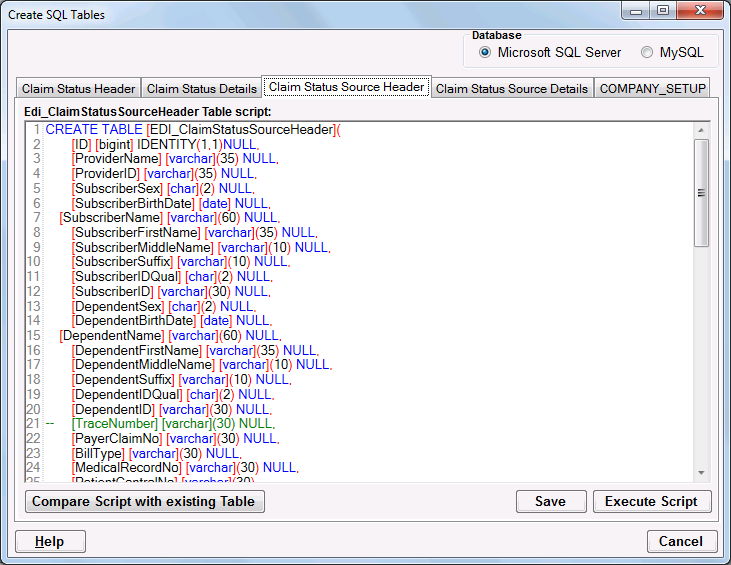Open Help for this dialog

point(50,541)
